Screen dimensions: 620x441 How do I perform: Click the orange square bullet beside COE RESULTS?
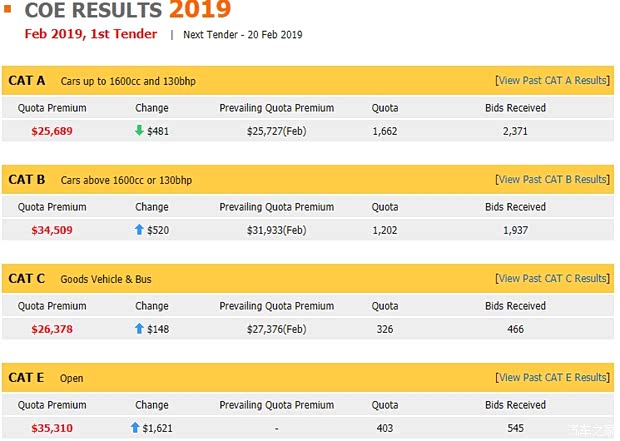point(8,11)
